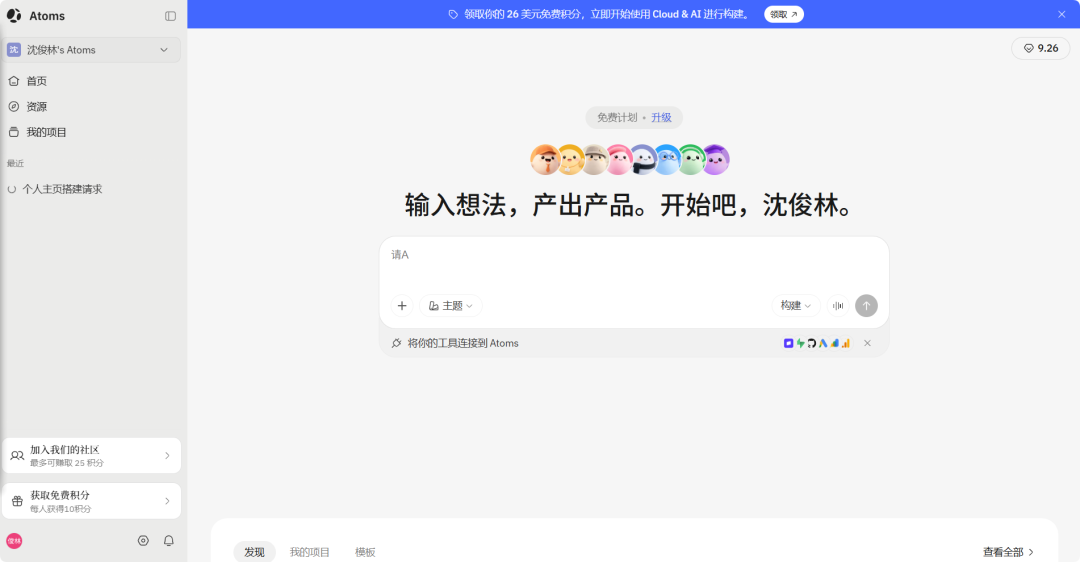This screenshot has height=562, width=1080.
Task: Click the 领取 button in banner
Action: click(x=784, y=14)
